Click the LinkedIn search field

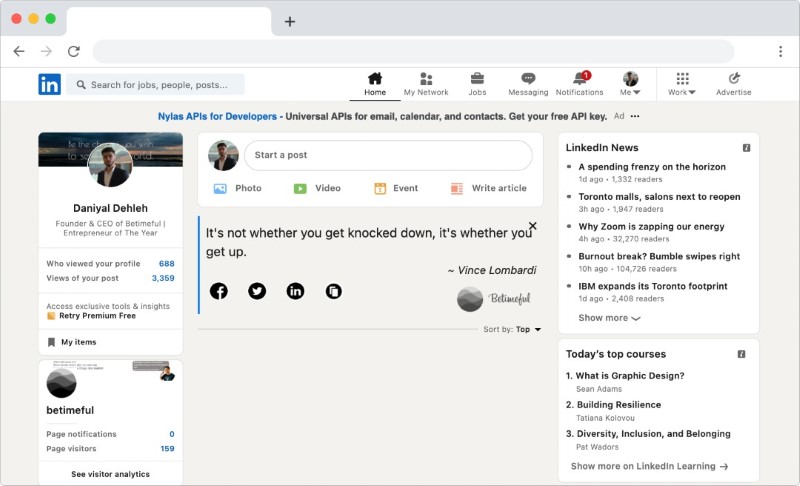tap(156, 85)
